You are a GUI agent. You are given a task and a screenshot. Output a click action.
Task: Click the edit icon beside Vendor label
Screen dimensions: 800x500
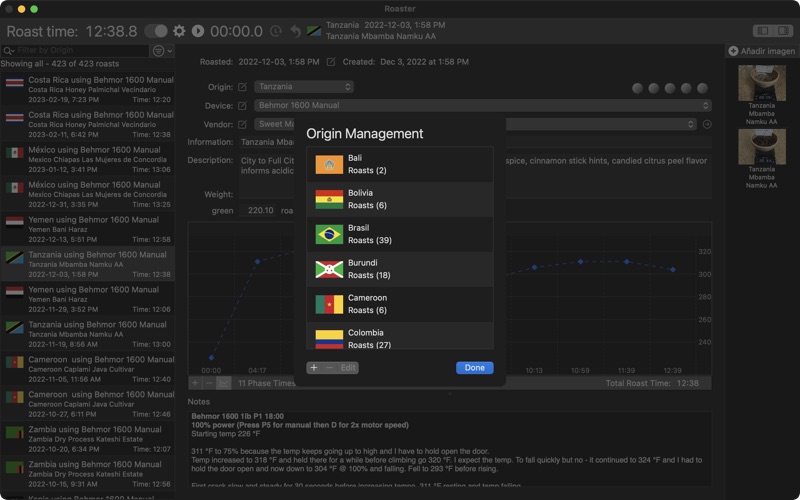tap(242, 124)
